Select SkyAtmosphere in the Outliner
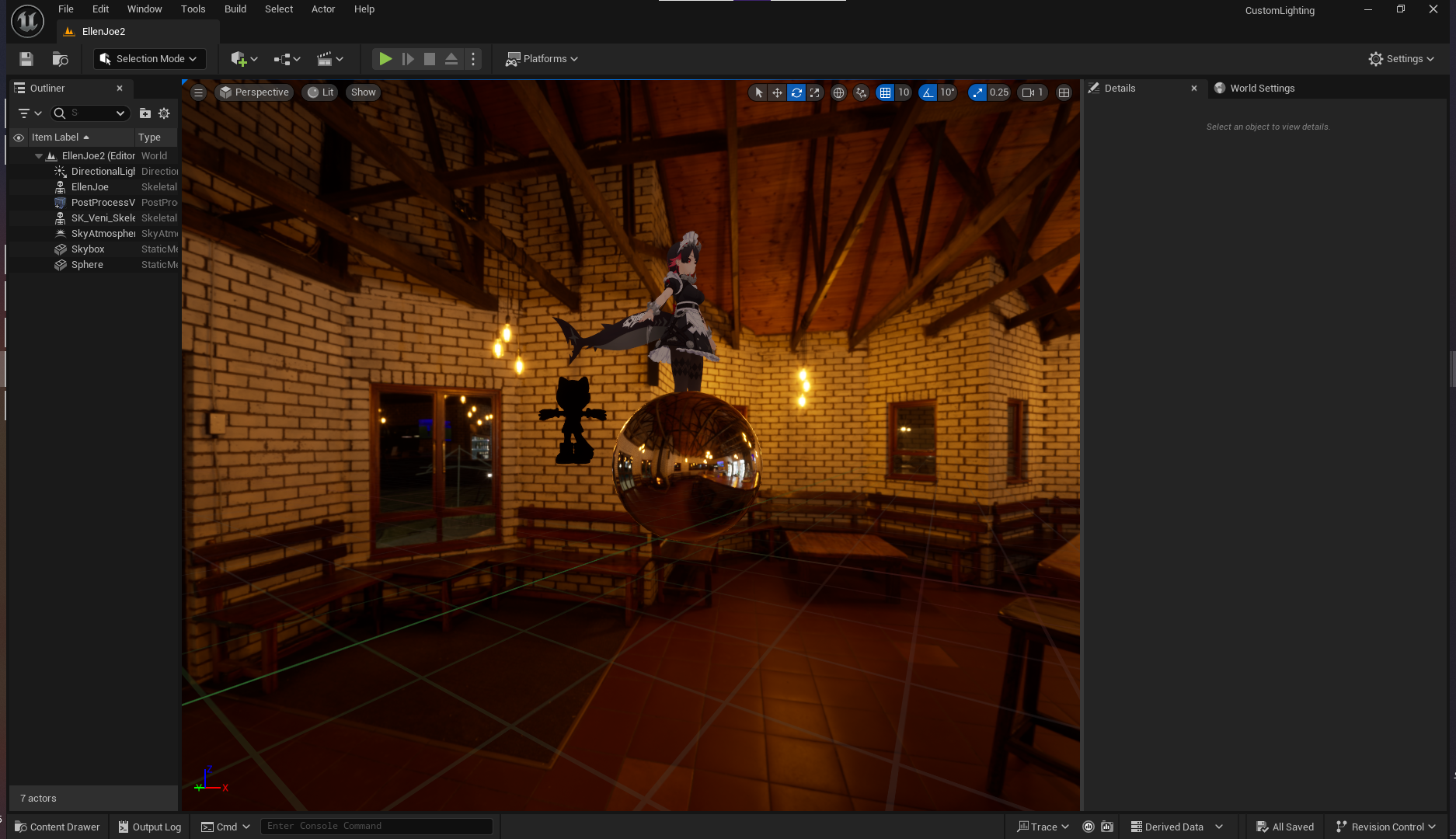The height and width of the screenshot is (839, 1456). pos(94,234)
